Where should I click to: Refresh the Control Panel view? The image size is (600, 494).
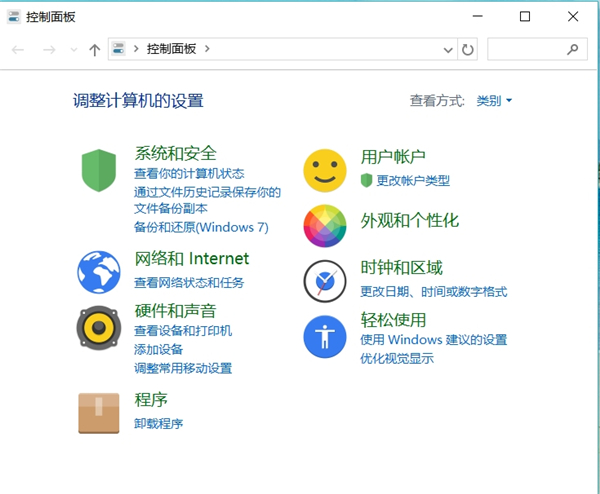tap(467, 49)
